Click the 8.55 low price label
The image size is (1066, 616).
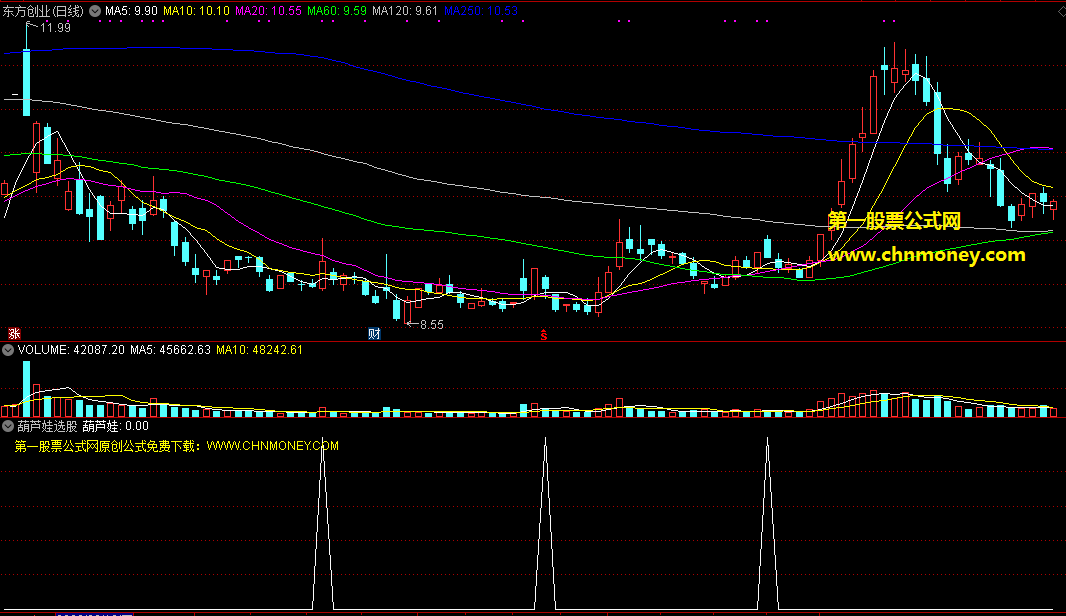point(432,325)
